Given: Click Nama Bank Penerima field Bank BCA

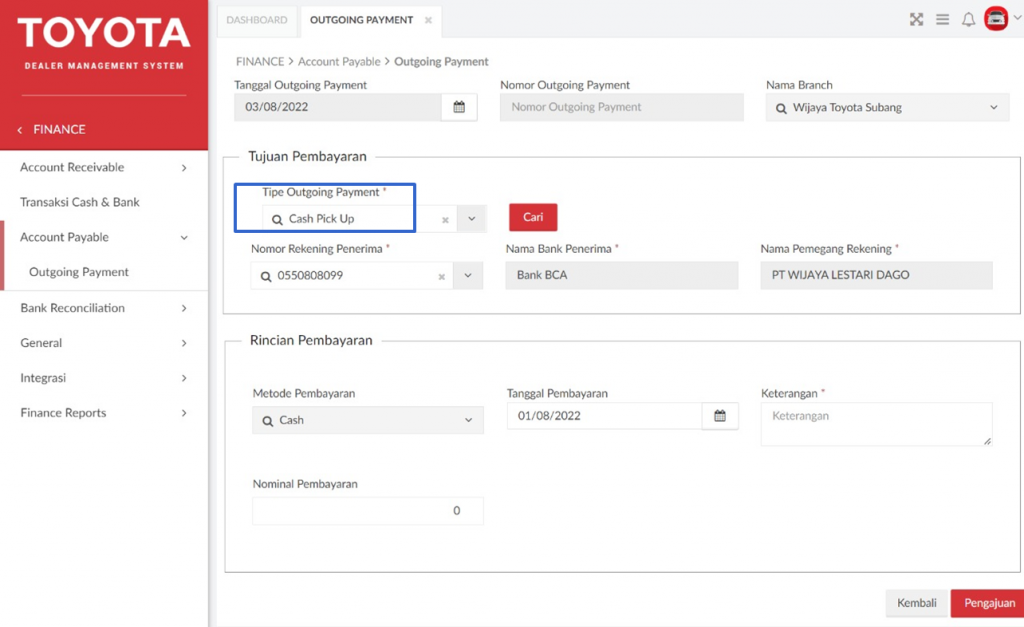Looking at the screenshot, I should tap(622, 275).
